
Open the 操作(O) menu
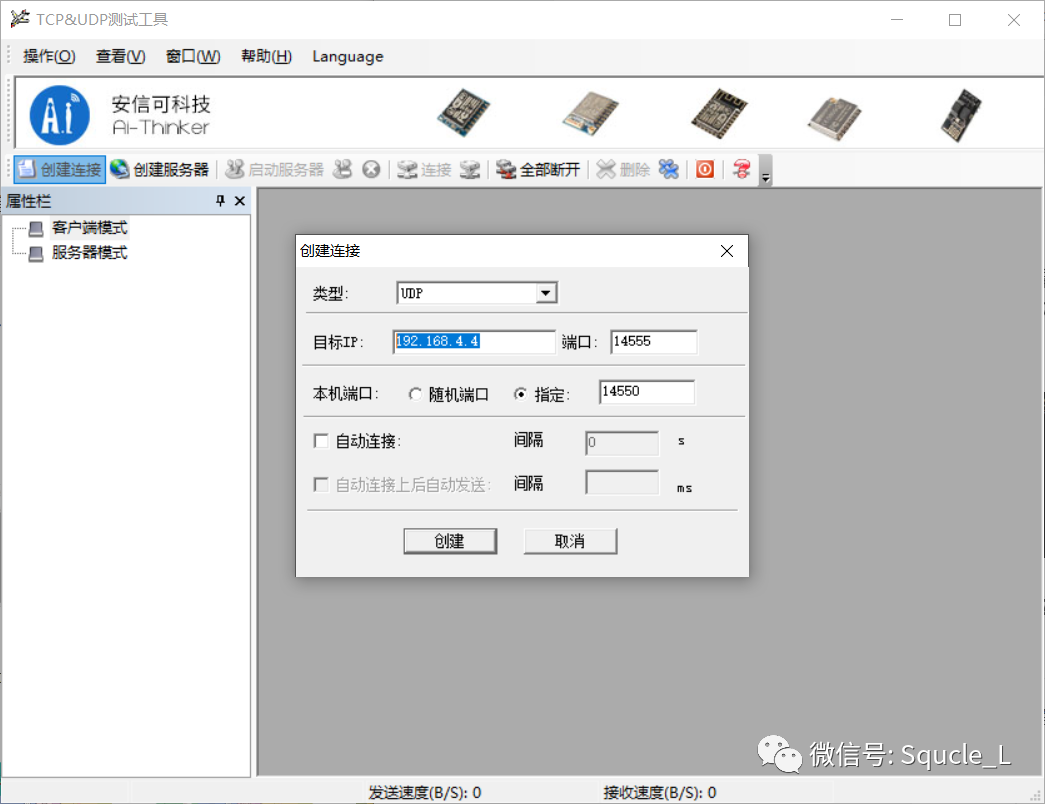[49, 57]
